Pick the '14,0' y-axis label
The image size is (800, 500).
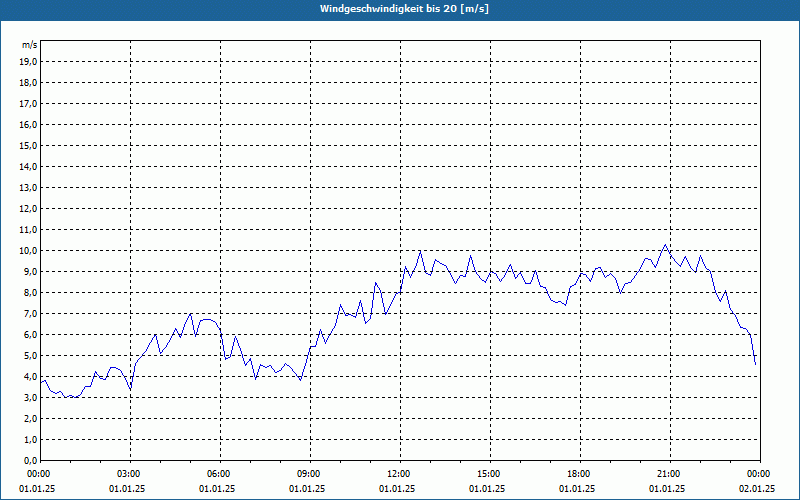tap(28, 166)
